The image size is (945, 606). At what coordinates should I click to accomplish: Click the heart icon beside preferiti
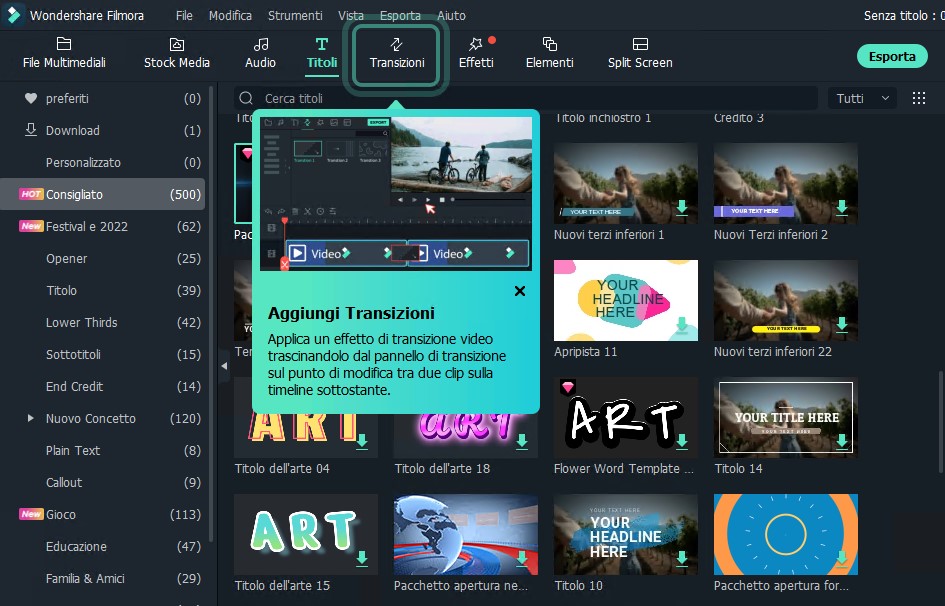pos(31,98)
